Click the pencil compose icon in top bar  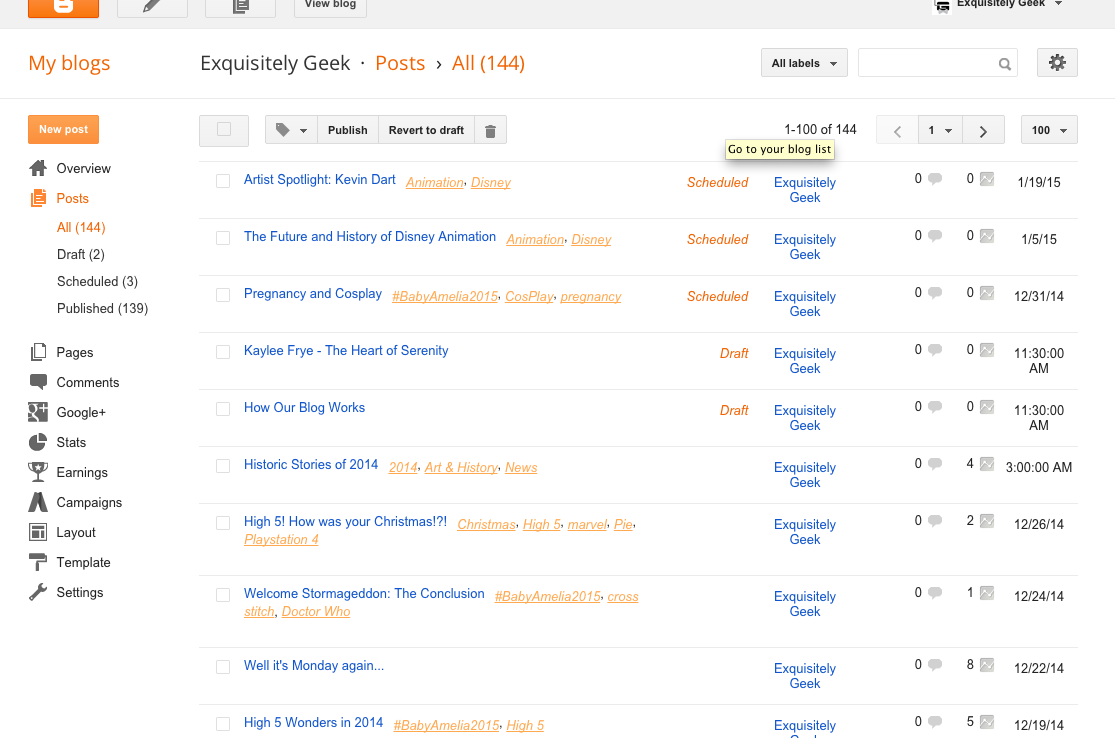point(151,7)
